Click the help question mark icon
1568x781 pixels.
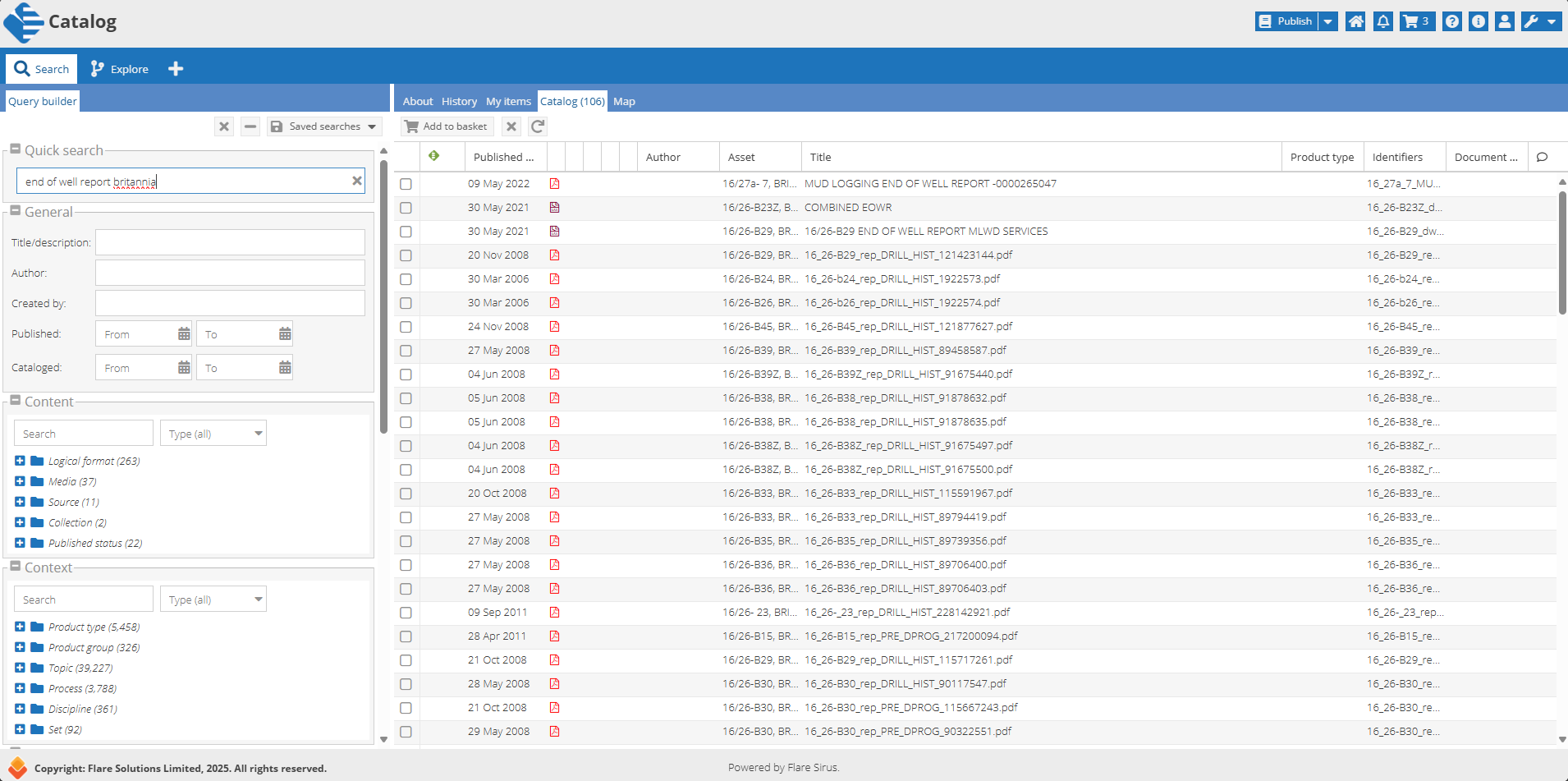(x=1452, y=21)
